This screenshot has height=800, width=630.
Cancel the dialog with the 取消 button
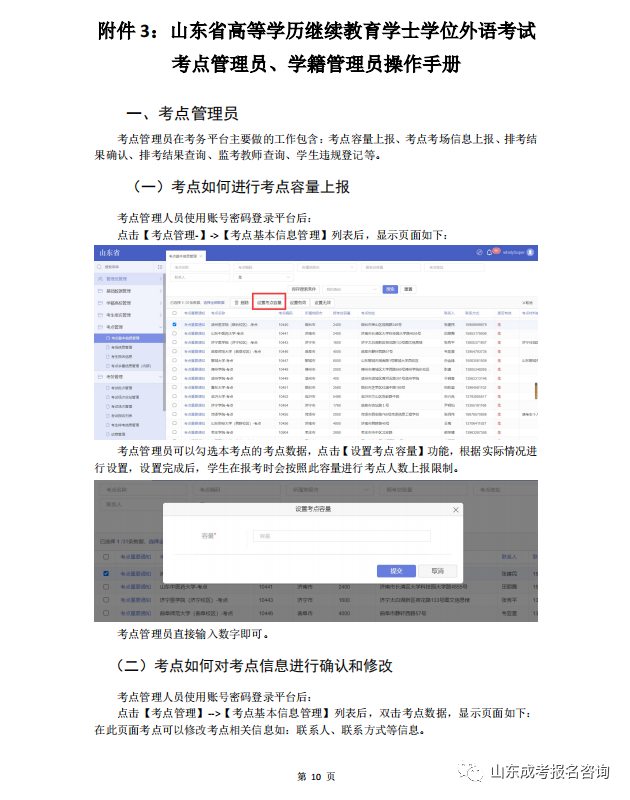coord(437,571)
